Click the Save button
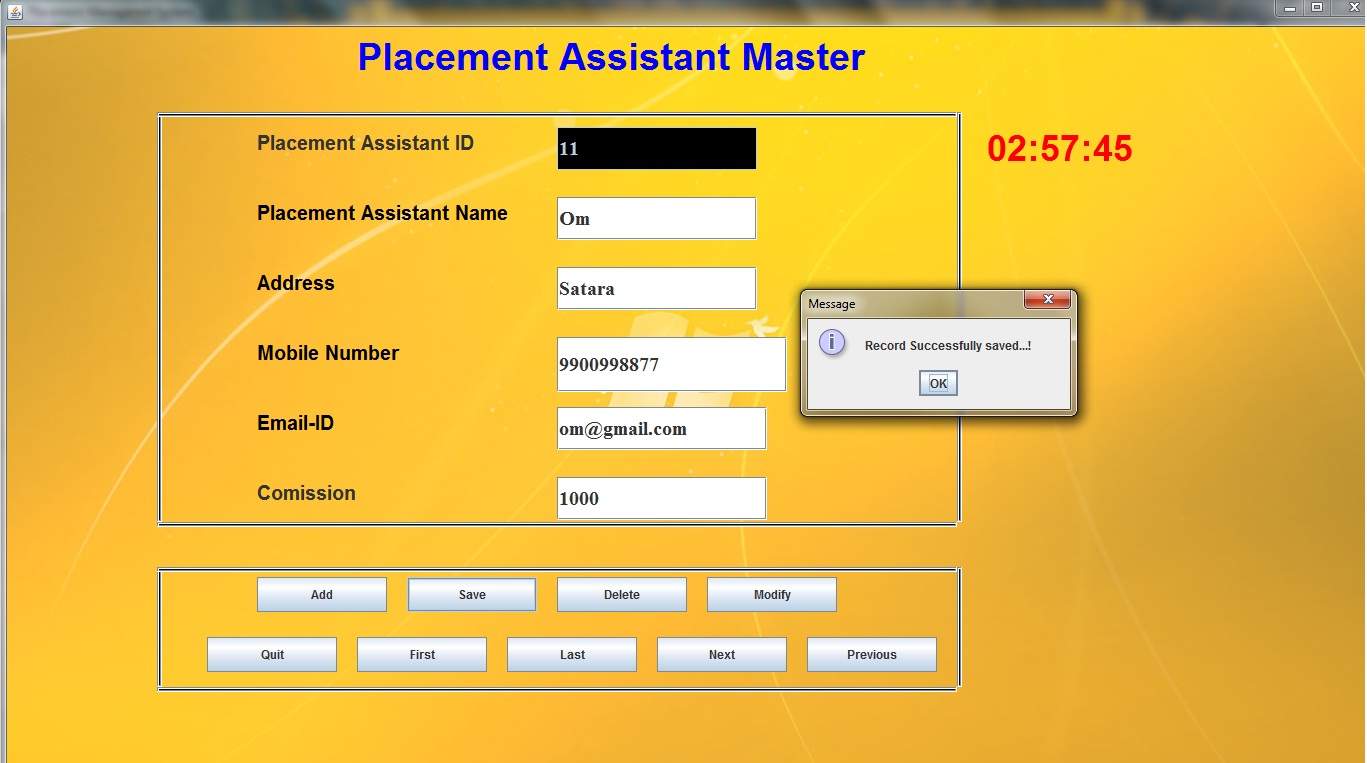 [471, 594]
